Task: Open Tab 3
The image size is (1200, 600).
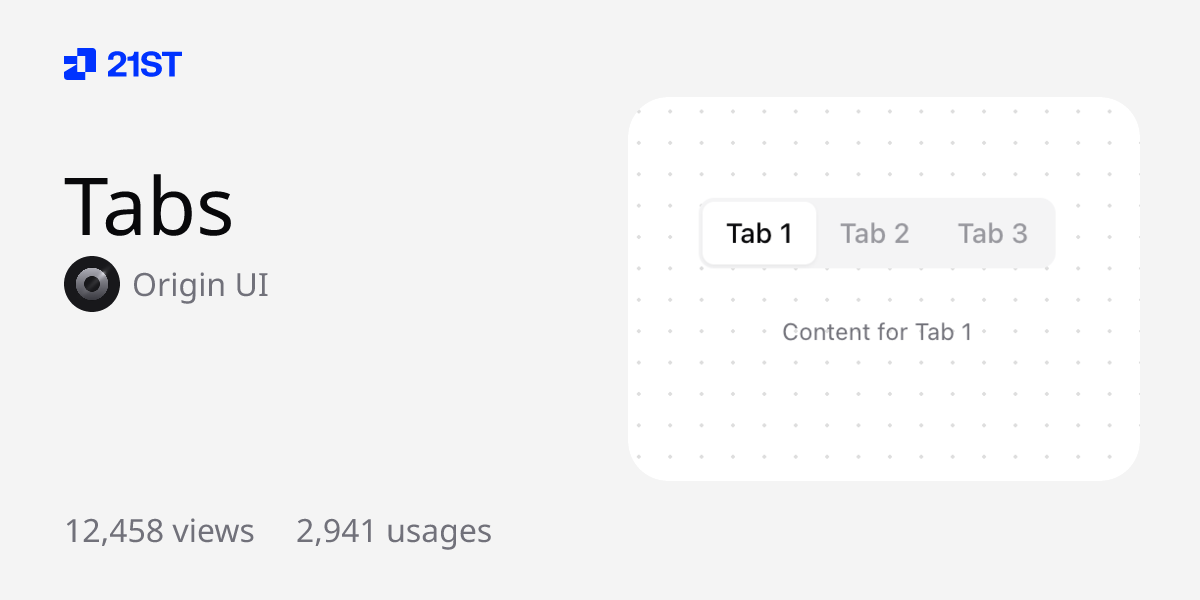Action: (x=992, y=233)
